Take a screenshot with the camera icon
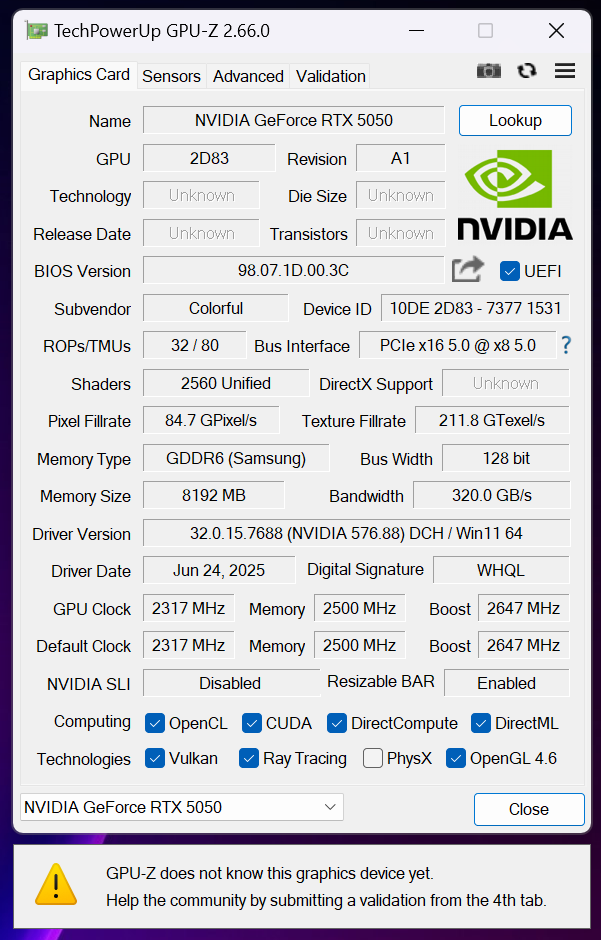The image size is (601, 940). [x=488, y=71]
